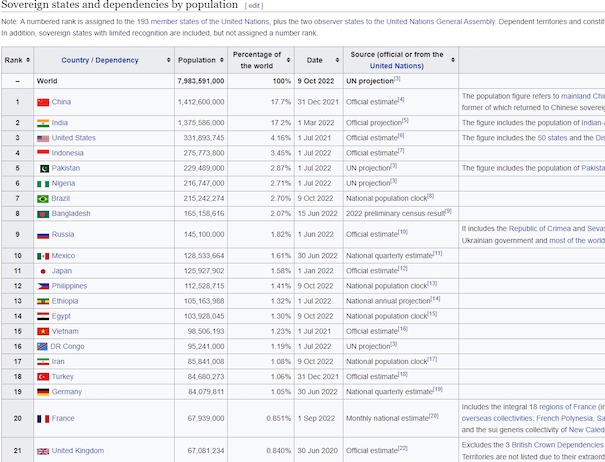Open observer states to the UN General Assembly link
Viewport: 605px width, 462px height.
tap(404, 22)
